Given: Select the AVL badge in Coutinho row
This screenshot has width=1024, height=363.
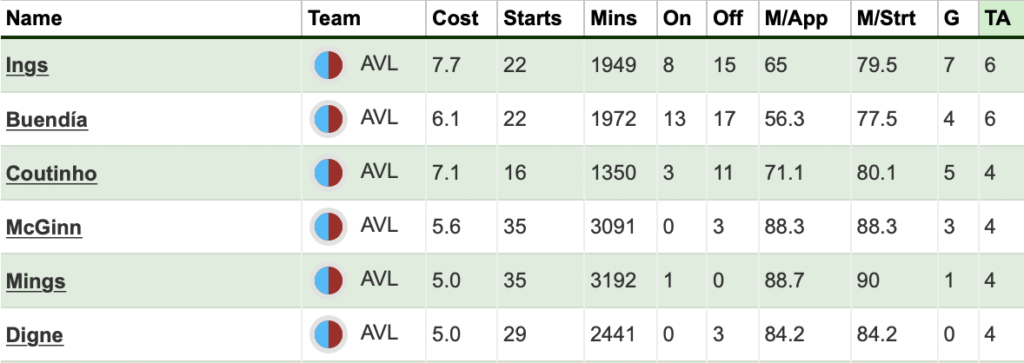Looking at the screenshot, I should [x=328, y=174].
